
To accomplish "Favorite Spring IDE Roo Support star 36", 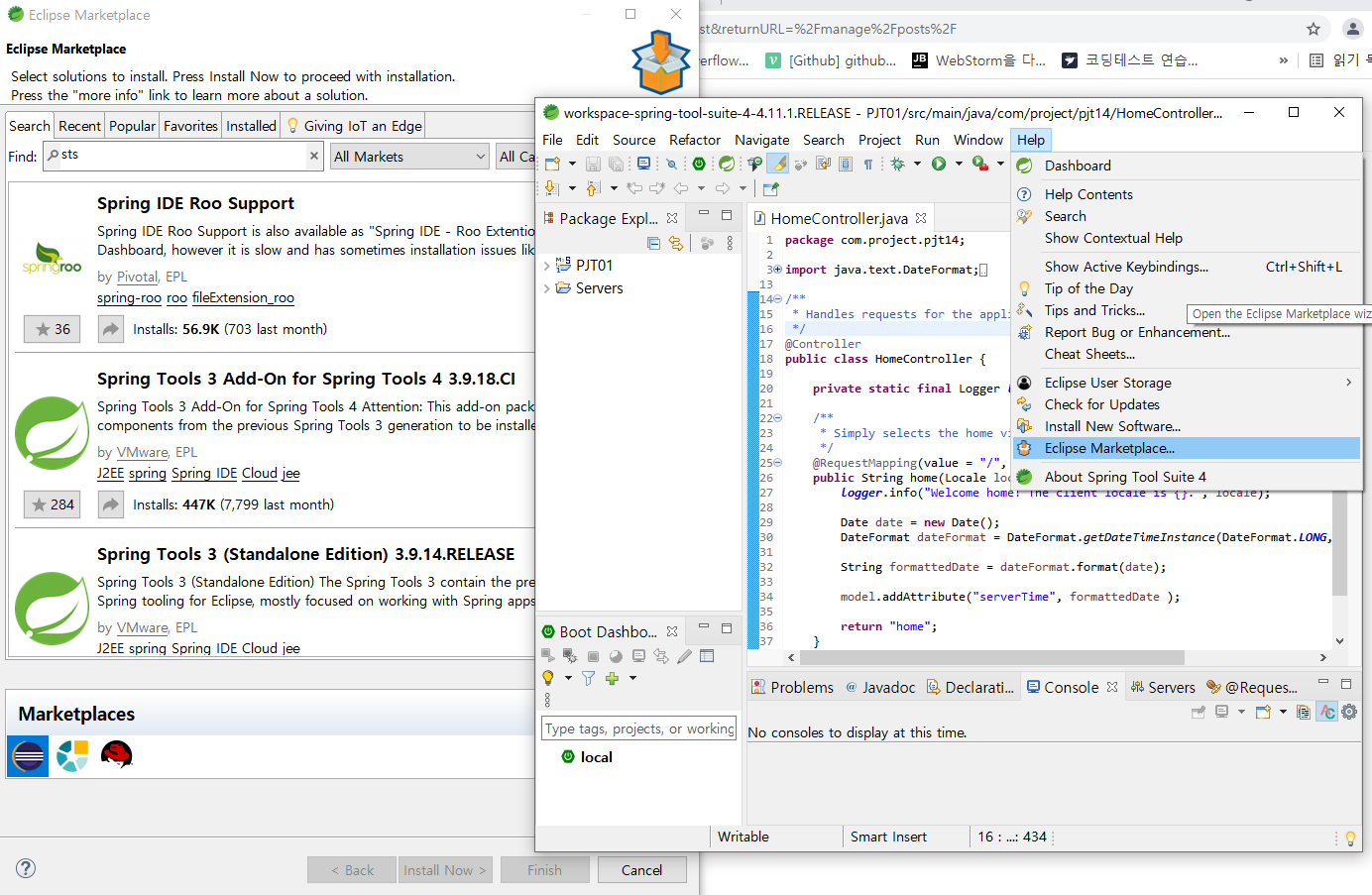I will pos(53,329).
